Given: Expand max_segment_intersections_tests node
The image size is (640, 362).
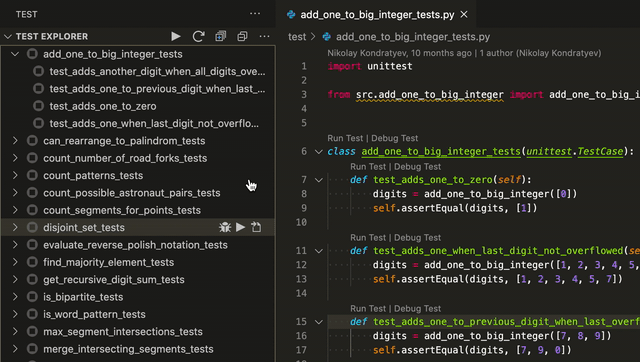Looking at the screenshot, I should 15,331.
